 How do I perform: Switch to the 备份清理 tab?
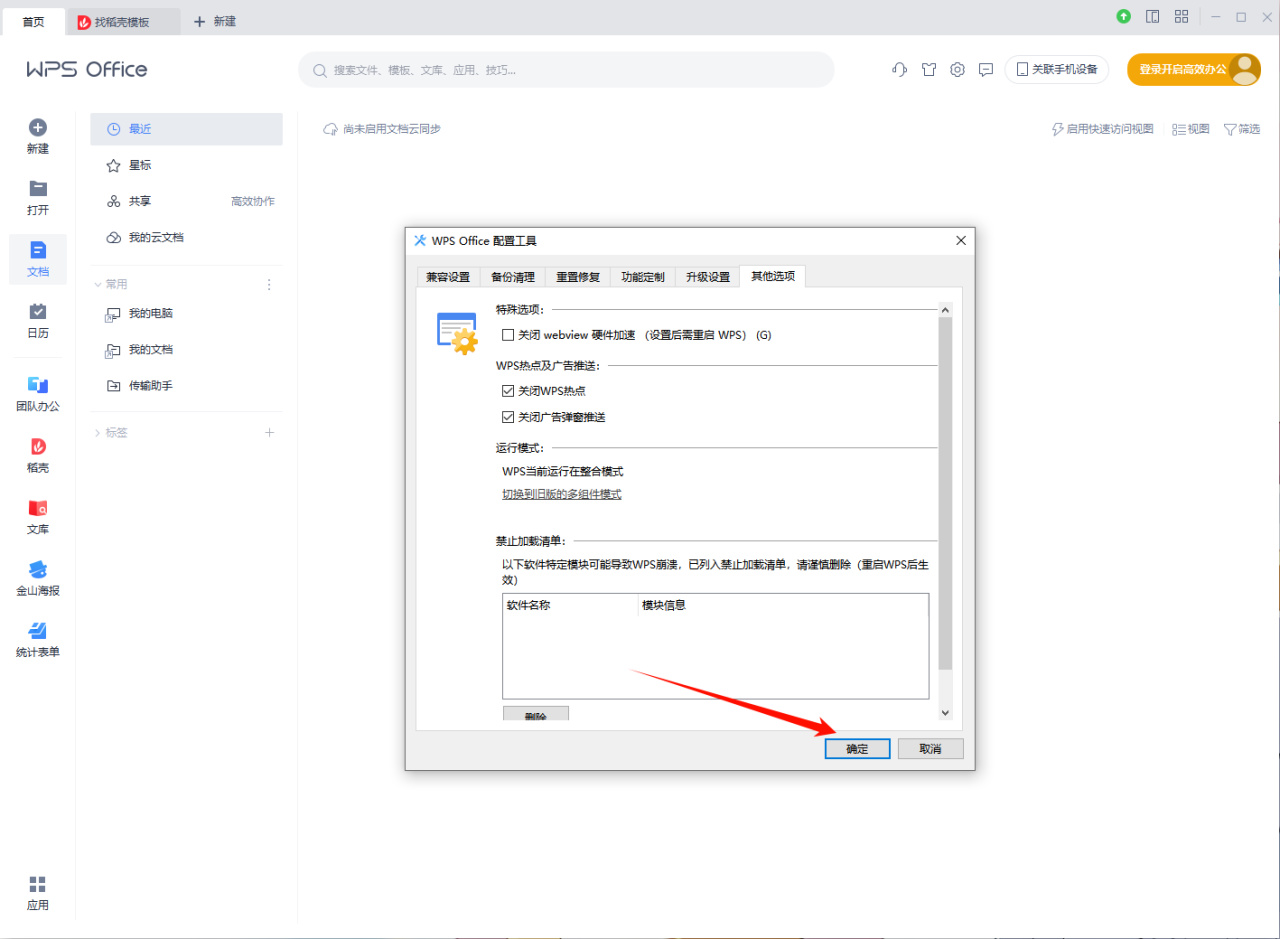[513, 277]
